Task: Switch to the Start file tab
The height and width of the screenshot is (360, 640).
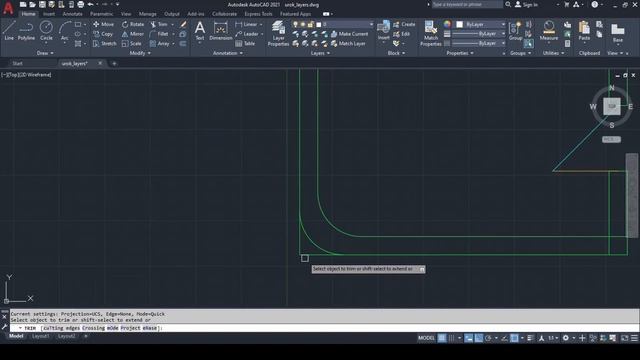Action: pos(18,64)
